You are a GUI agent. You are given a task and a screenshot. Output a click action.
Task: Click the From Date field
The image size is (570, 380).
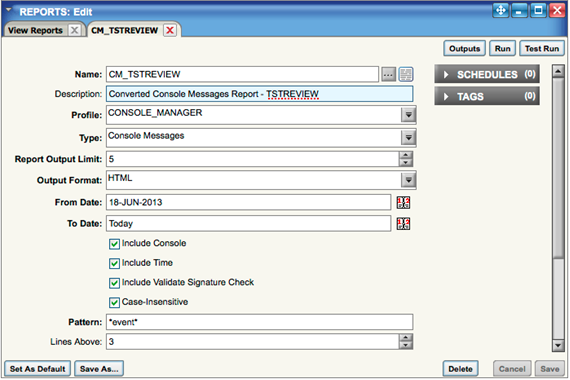coord(249,202)
